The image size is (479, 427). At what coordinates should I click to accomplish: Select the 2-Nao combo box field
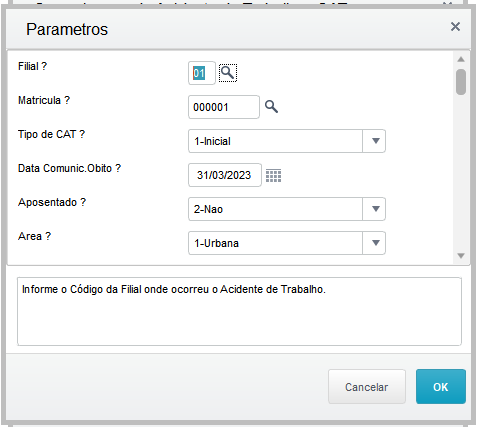pyautogui.click(x=287, y=209)
